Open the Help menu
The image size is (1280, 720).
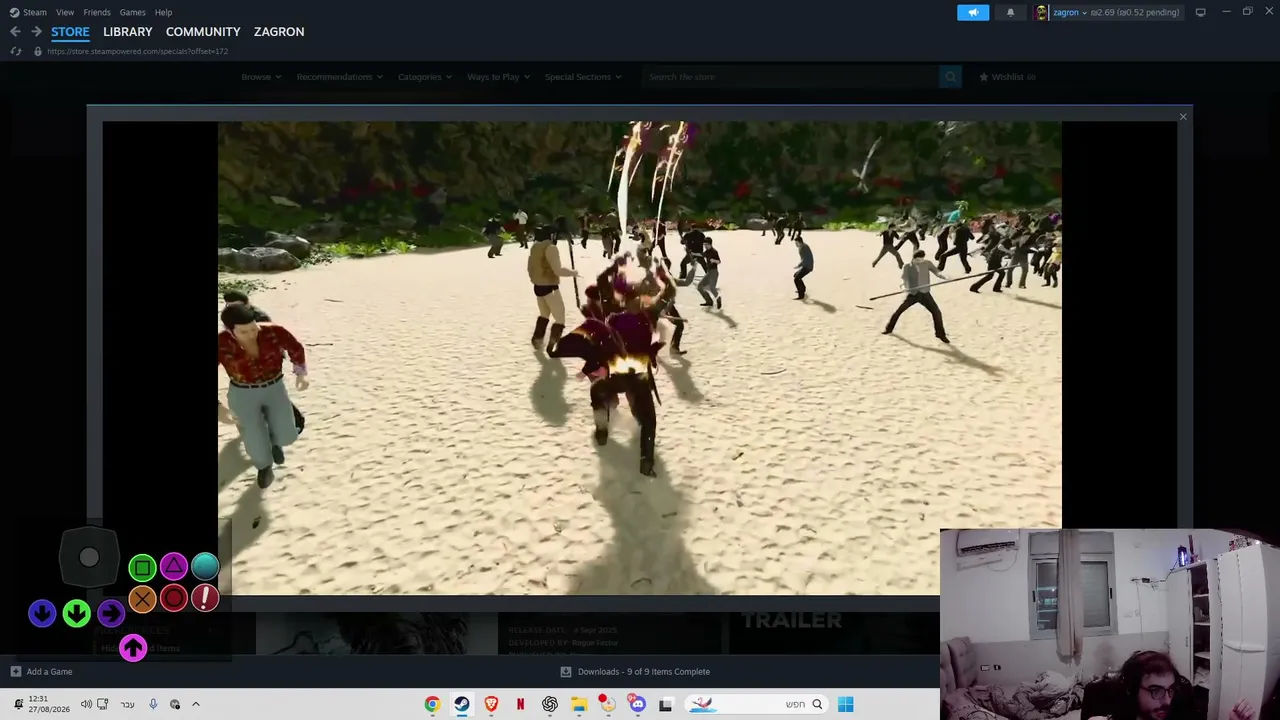click(x=163, y=12)
